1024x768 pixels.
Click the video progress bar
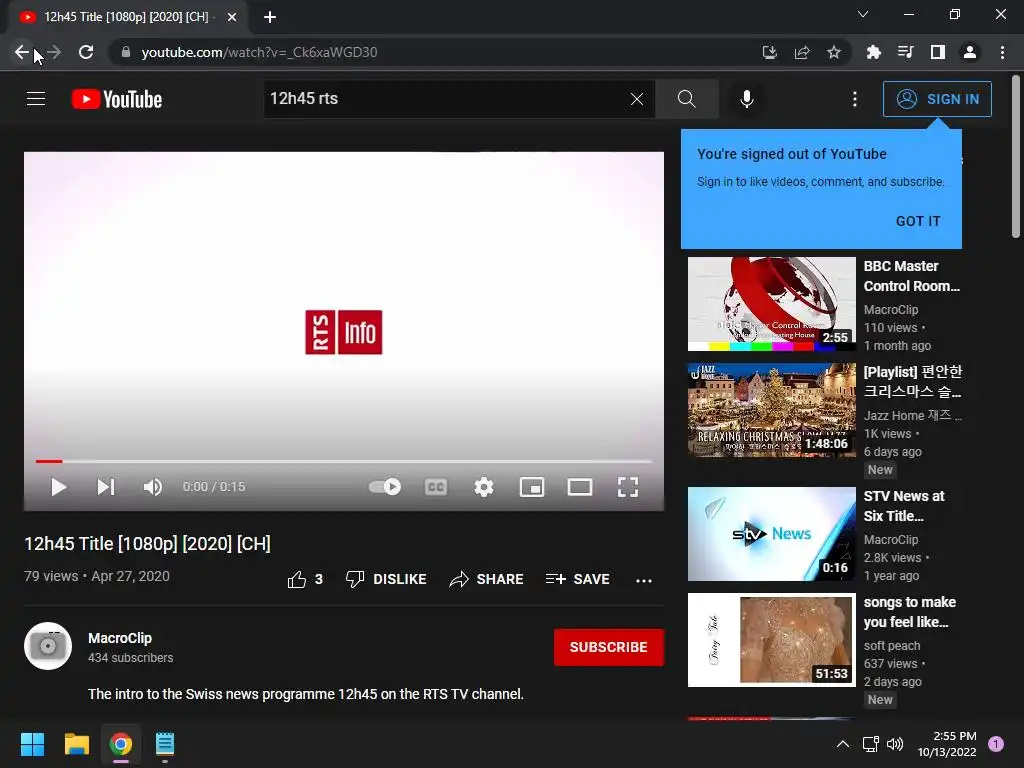click(x=344, y=461)
